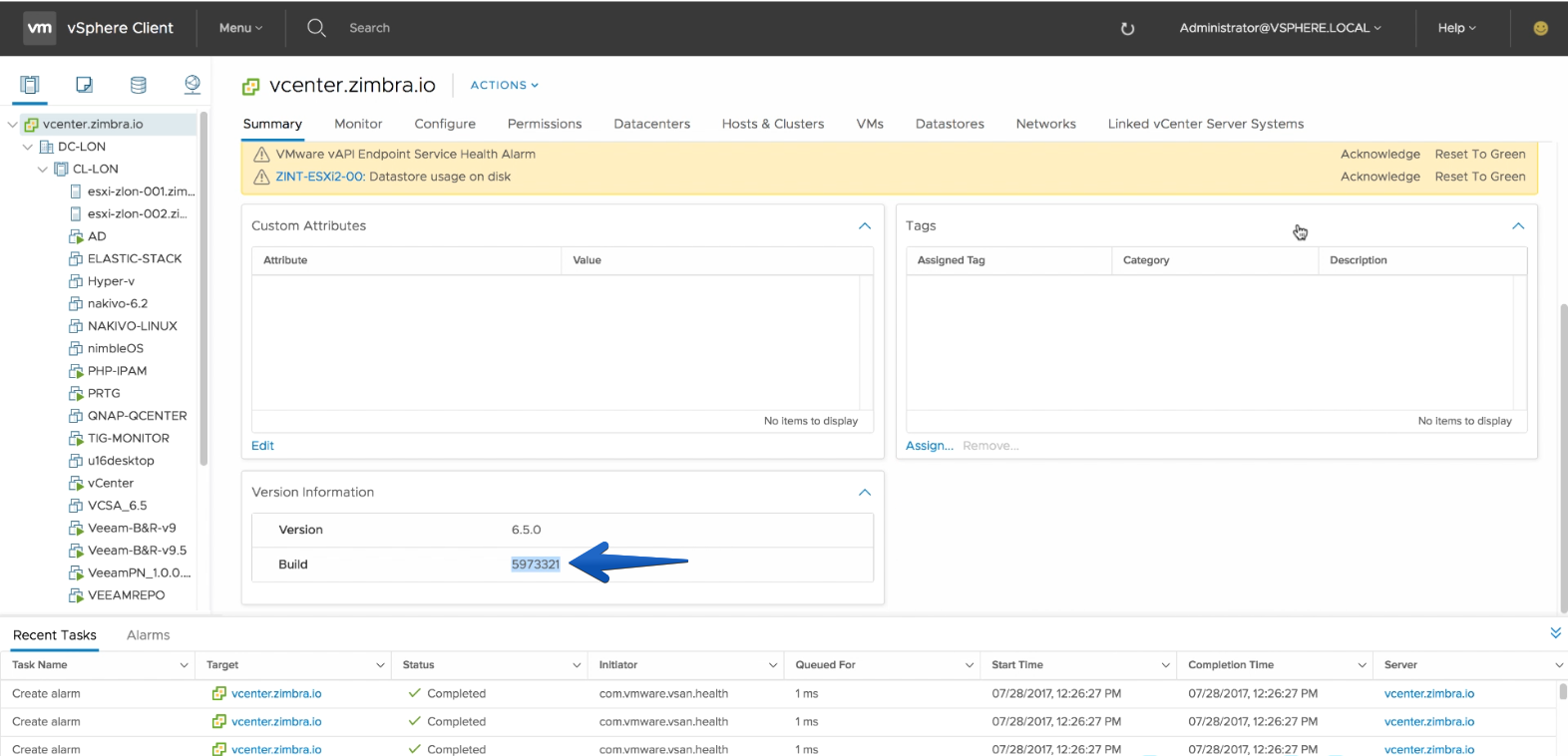
Task: Switch to the Networks tab
Action: [1046, 124]
